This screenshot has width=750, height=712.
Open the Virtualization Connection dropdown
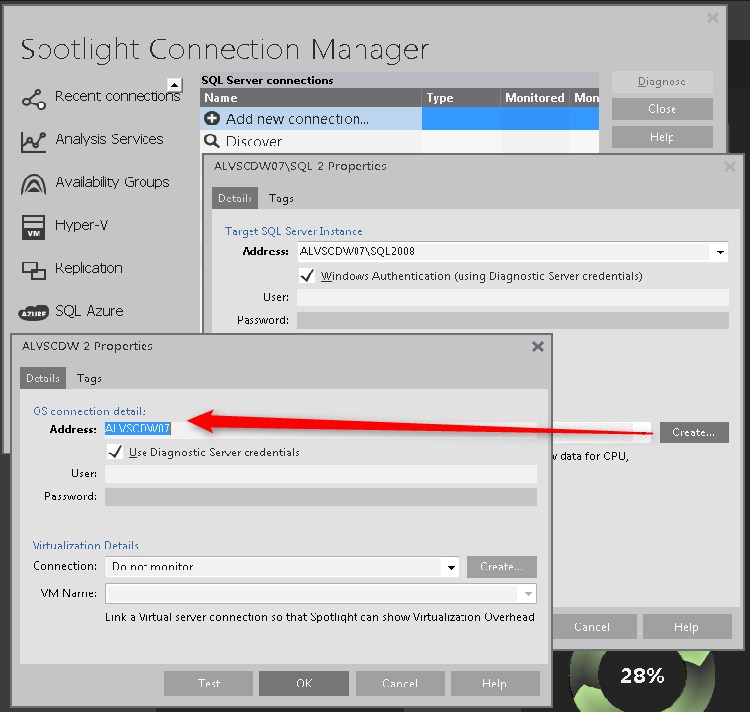[450, 567]
